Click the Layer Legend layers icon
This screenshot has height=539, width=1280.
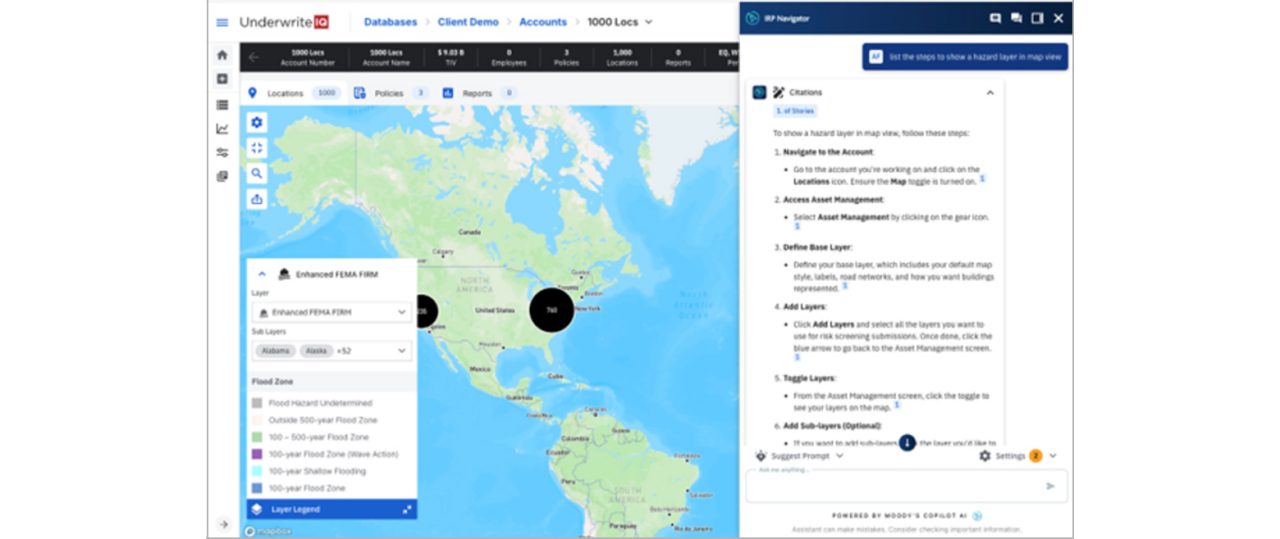click(x=257, y=509)
